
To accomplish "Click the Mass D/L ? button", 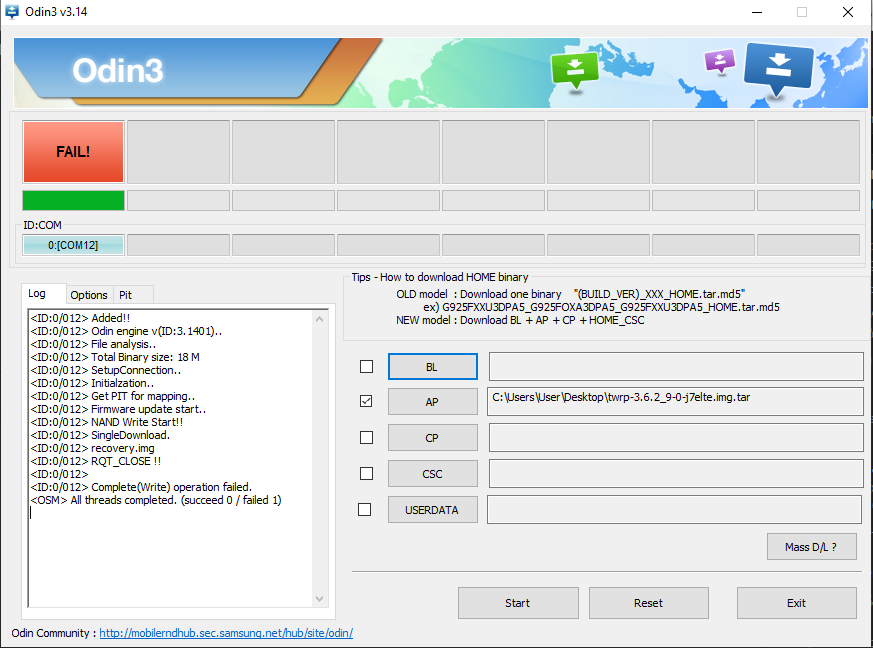I will [811, 547].
